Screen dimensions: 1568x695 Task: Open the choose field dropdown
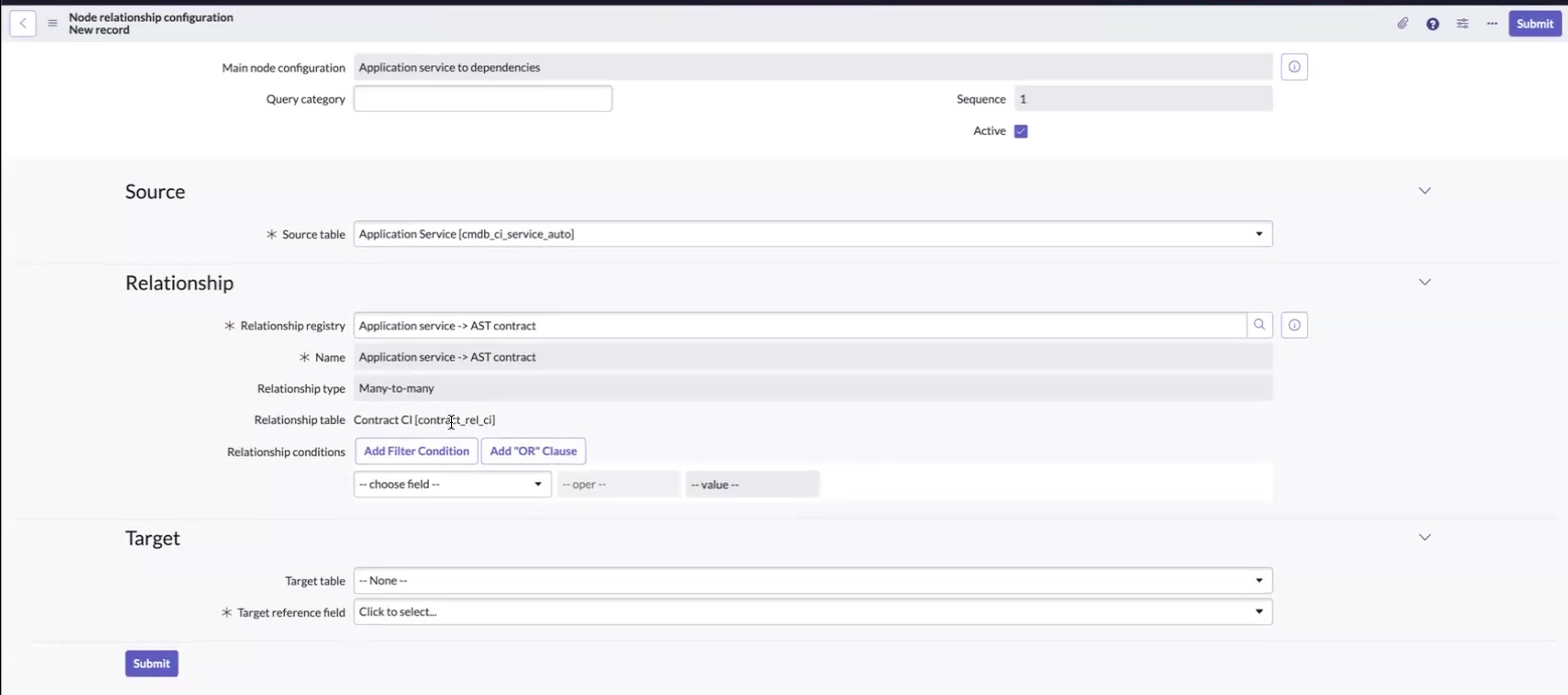click(x=452, y=484)
